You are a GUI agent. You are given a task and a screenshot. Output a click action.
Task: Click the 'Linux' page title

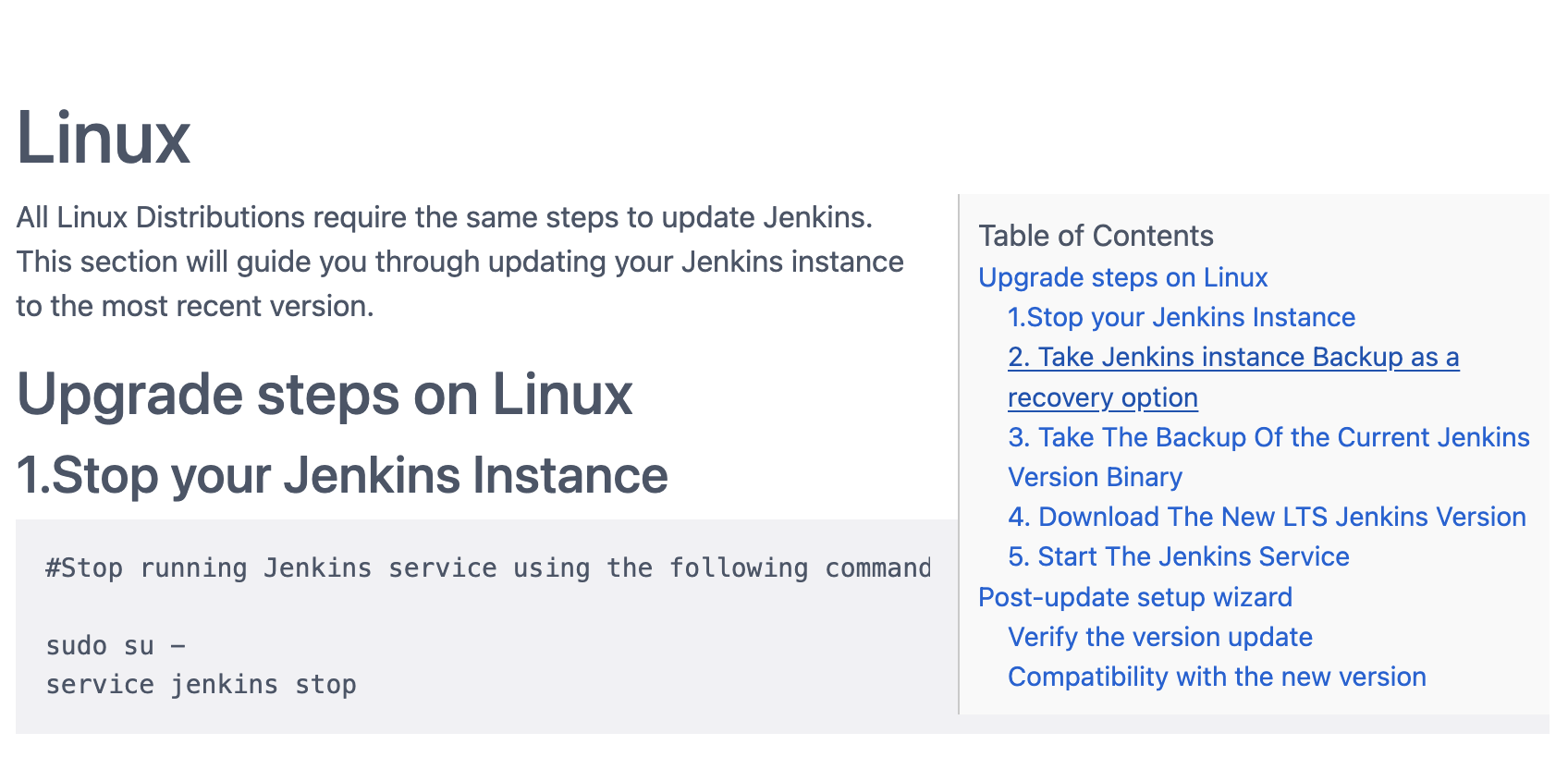[x=104, y=138]
